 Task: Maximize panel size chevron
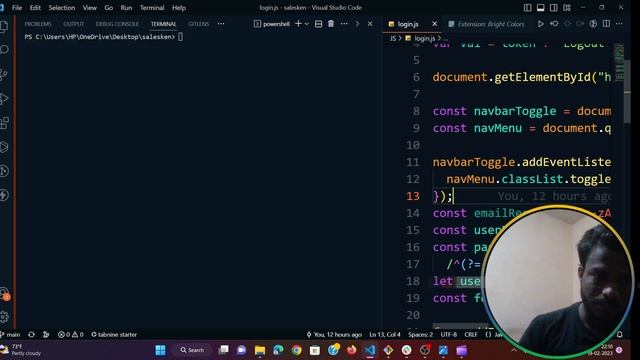pyautogui.click(x=357, y=24)
